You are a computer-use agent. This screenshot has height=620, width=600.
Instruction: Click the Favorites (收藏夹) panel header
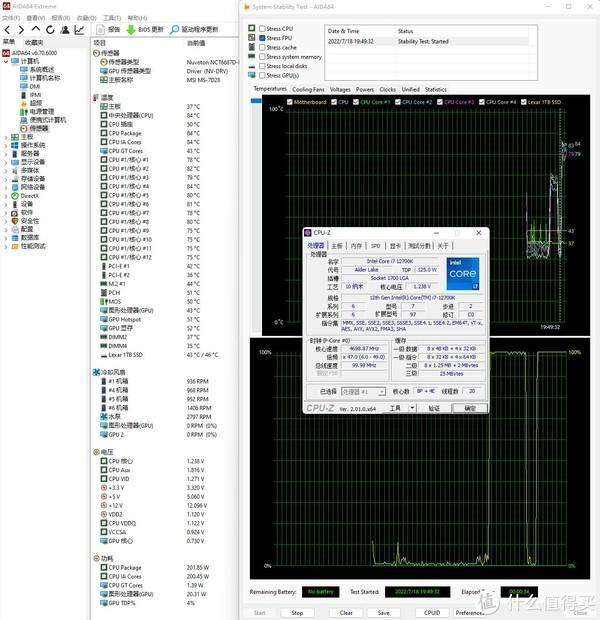coord(34,42)
